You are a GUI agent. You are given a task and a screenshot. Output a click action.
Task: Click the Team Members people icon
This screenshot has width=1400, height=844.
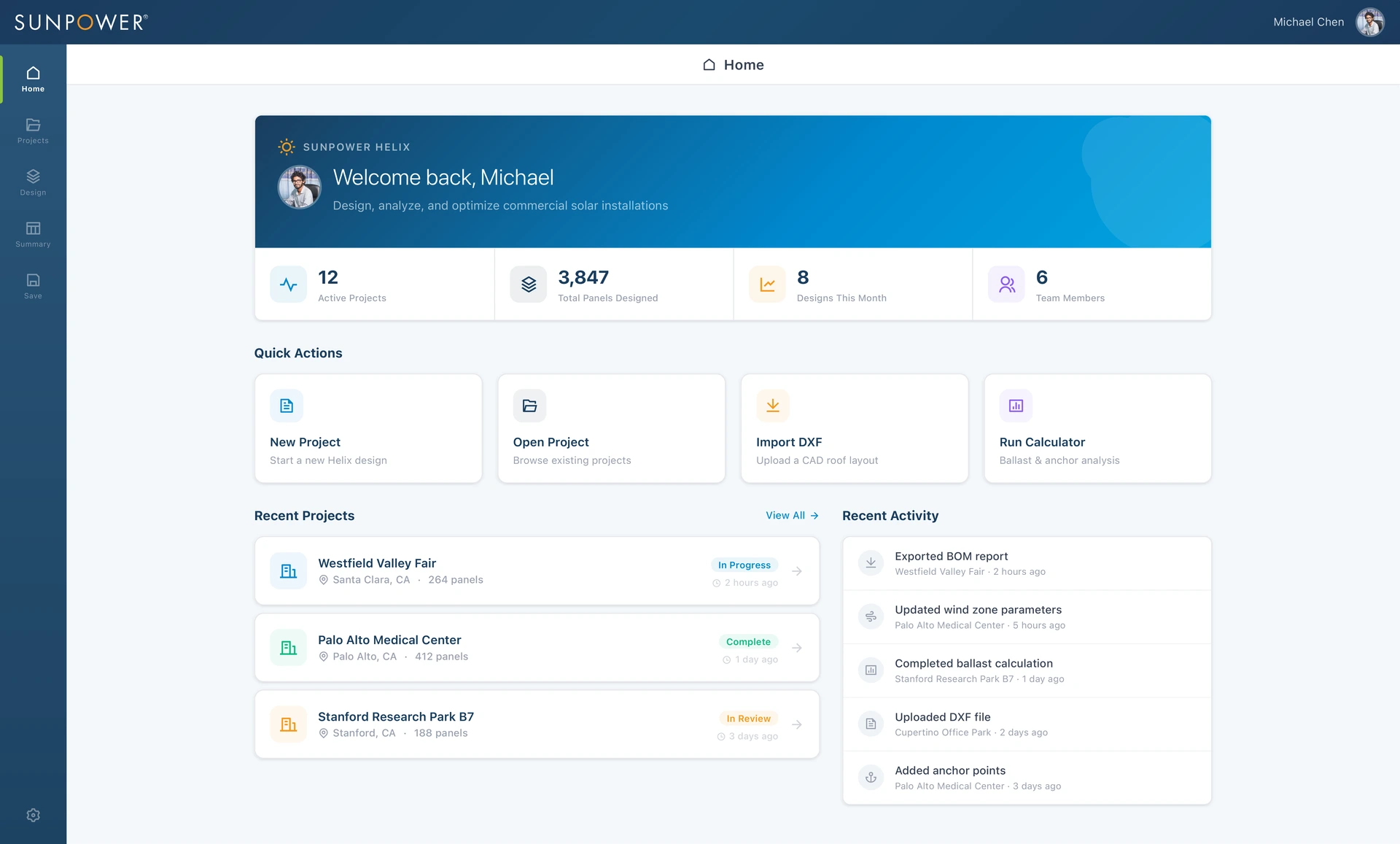(x=1006, y=284)
